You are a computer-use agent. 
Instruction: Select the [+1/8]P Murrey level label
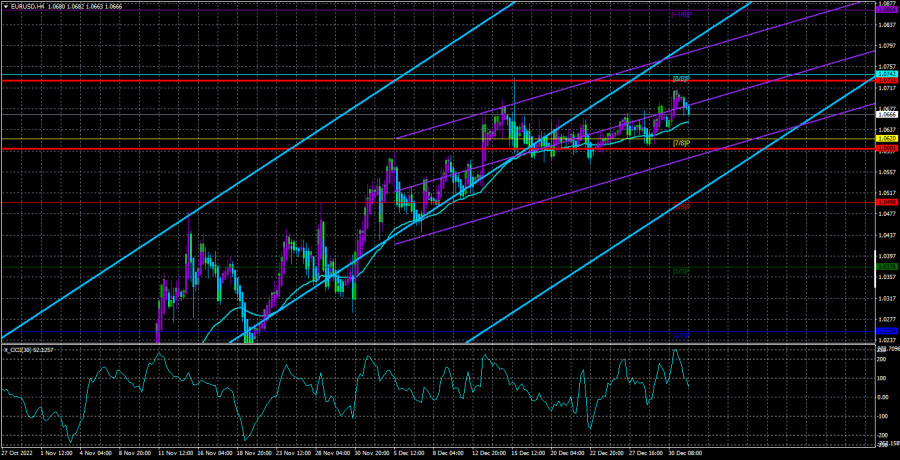point(681,14)
